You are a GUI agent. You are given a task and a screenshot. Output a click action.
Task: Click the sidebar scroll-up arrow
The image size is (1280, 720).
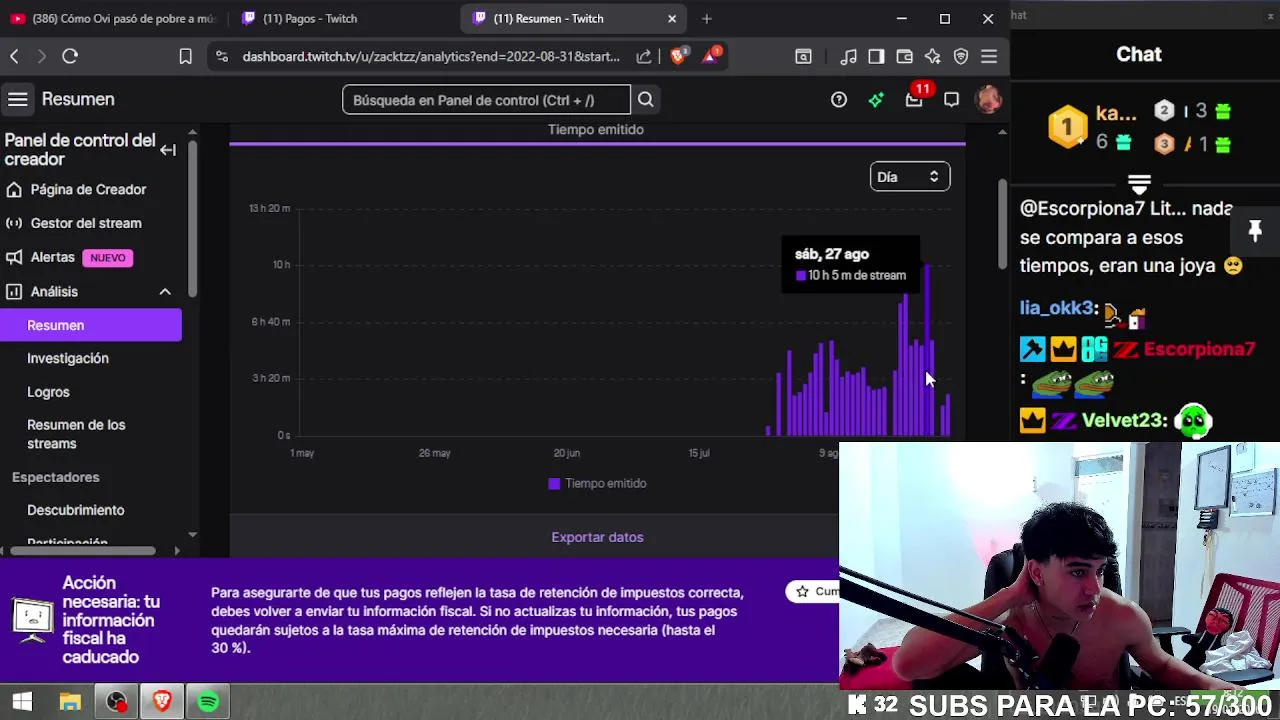(192, 132)
